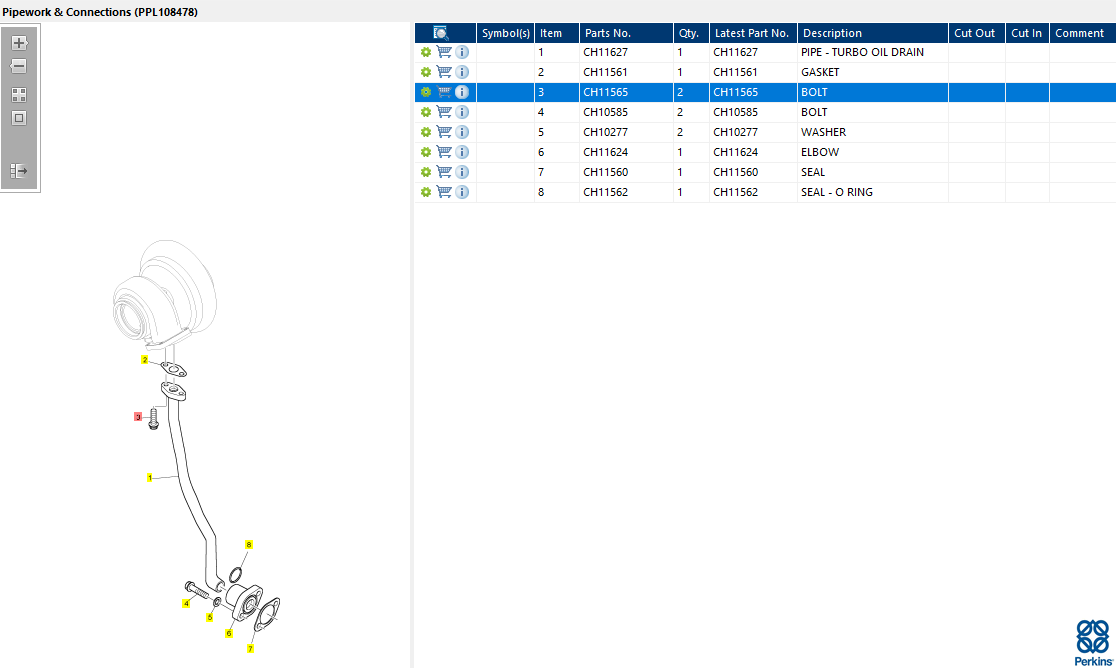1116x668 pixels.
Task: Click the Cut Out column header
Action: coord(976,33)
